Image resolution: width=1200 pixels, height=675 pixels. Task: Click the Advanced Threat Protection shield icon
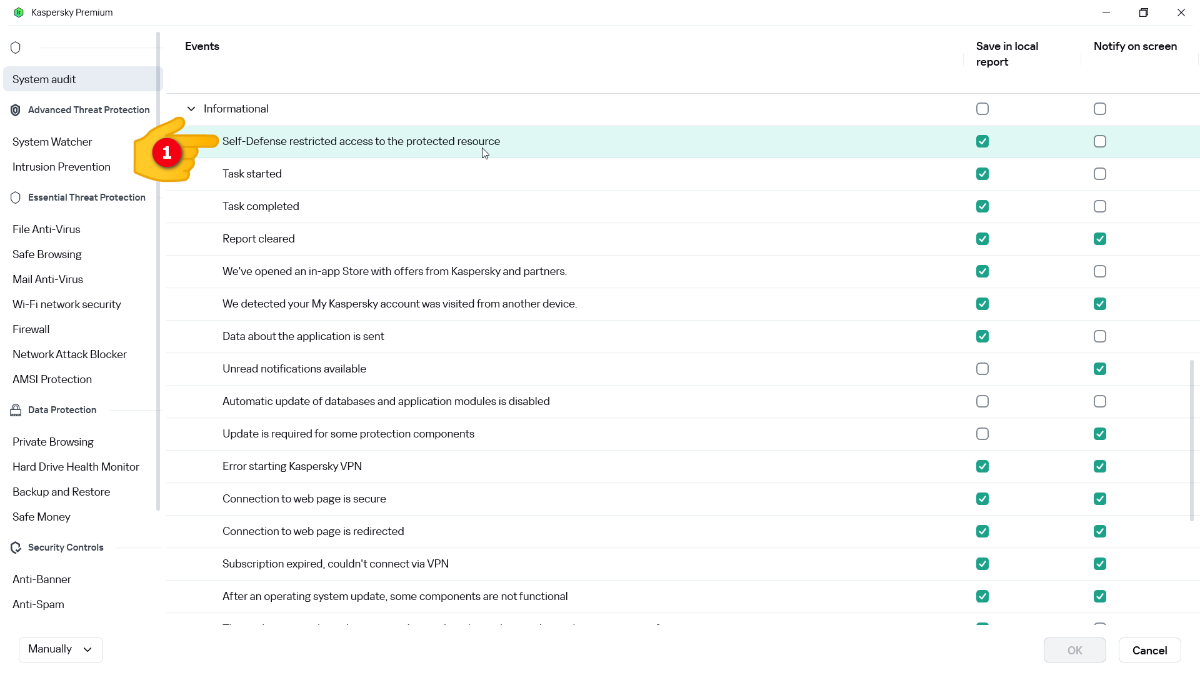[15, 110]
